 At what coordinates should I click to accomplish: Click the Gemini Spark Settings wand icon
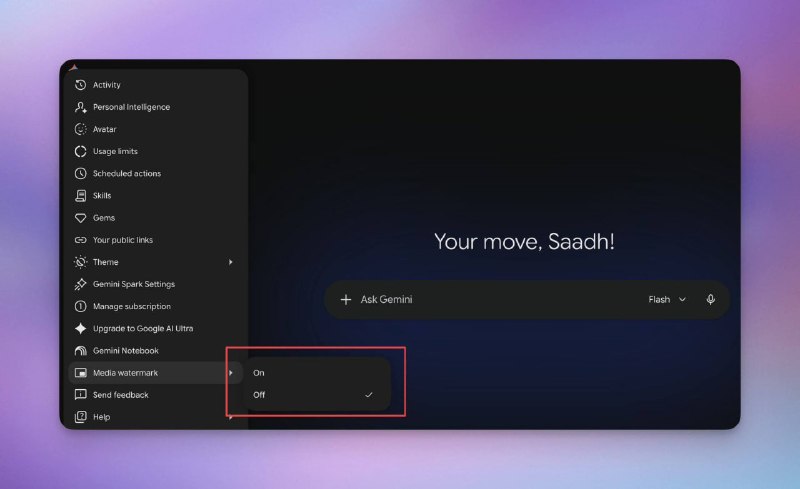click(x=81, y=284)
